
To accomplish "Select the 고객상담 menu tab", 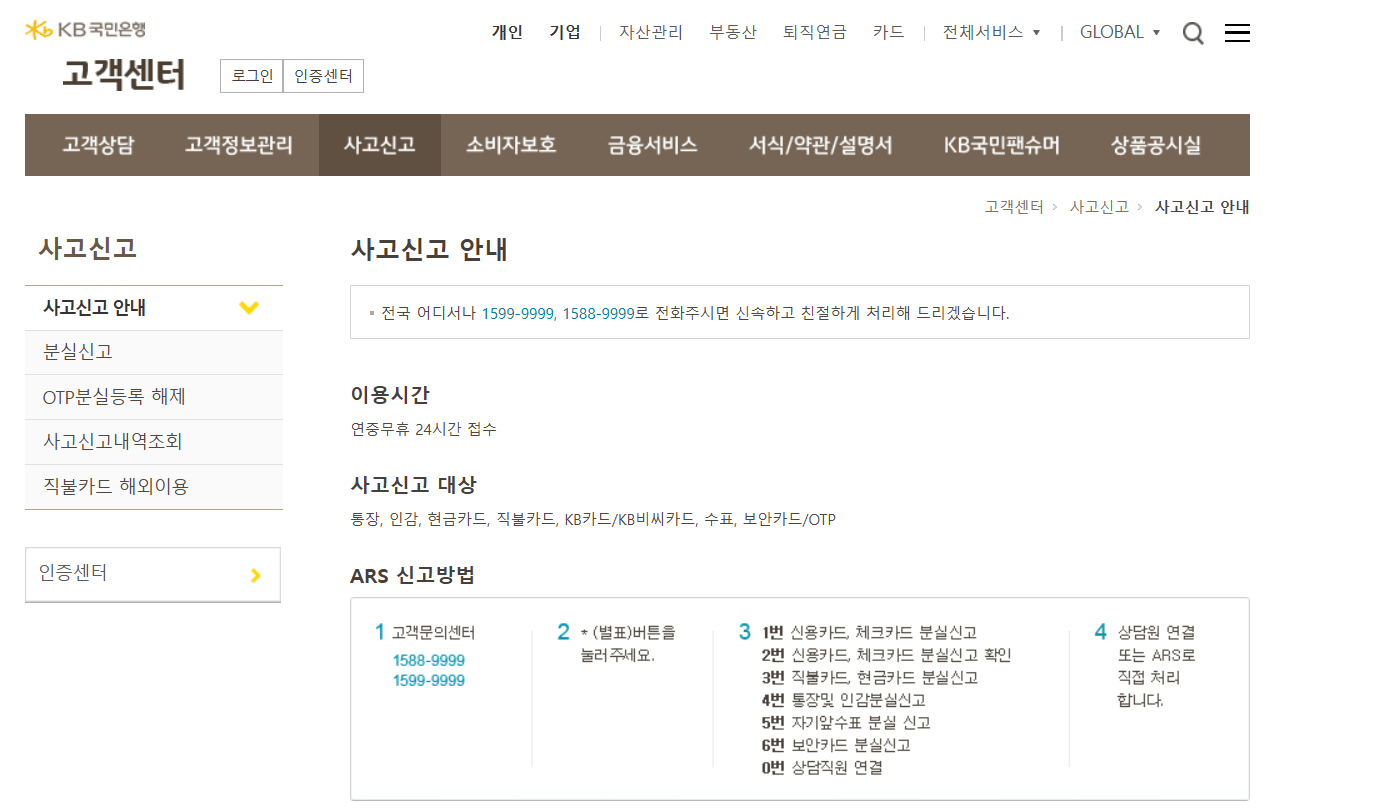I will [x=98, y=145].
